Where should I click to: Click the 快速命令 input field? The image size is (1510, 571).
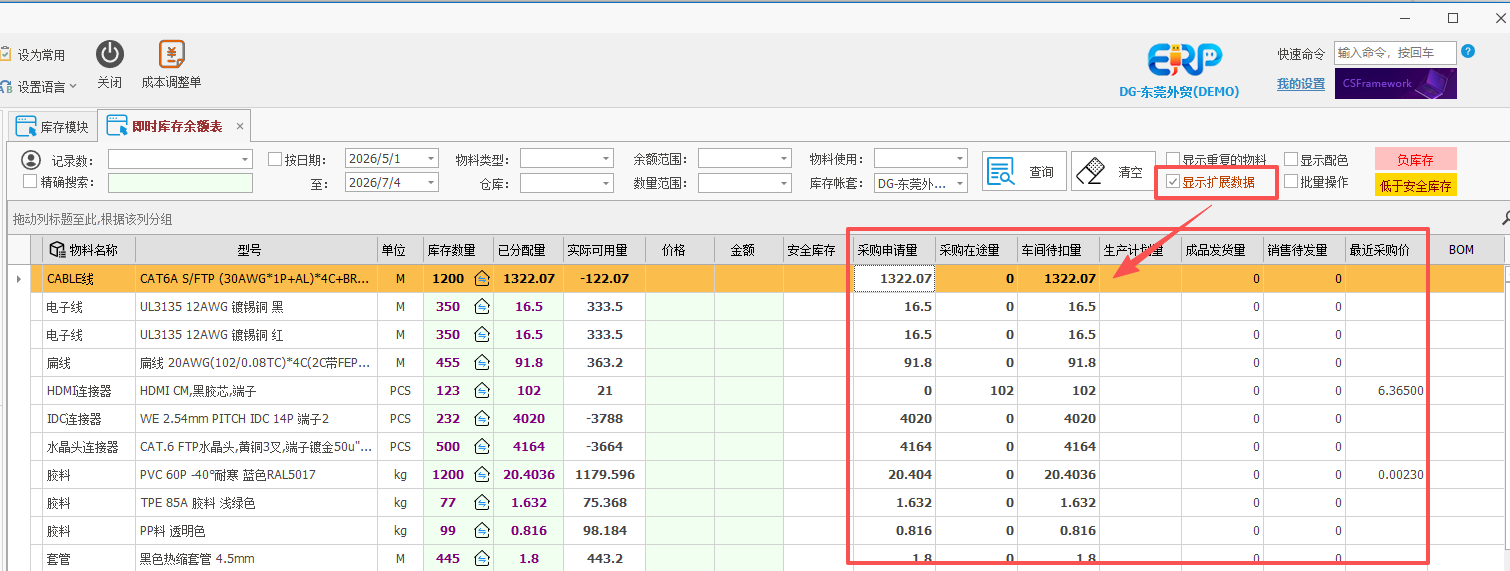pos(1395,53)
